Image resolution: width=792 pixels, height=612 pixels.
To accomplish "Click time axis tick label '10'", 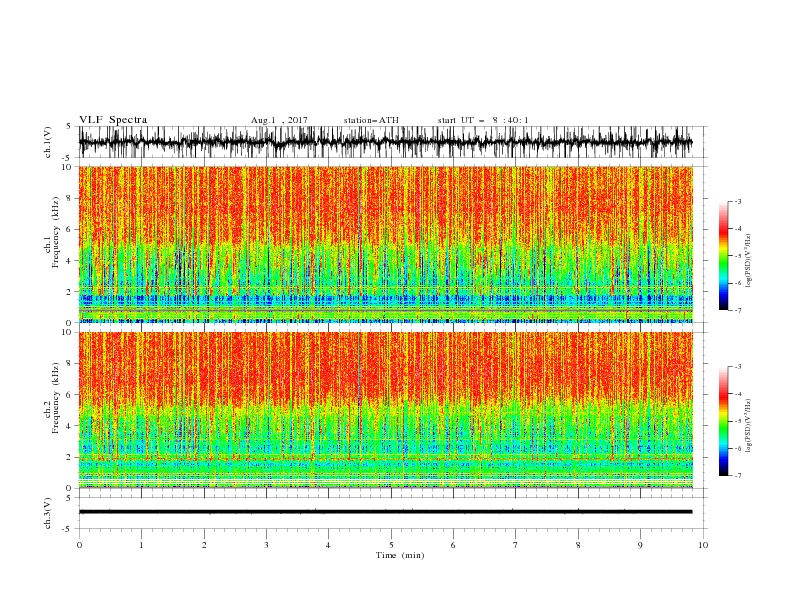I will (x=703, y=545).
